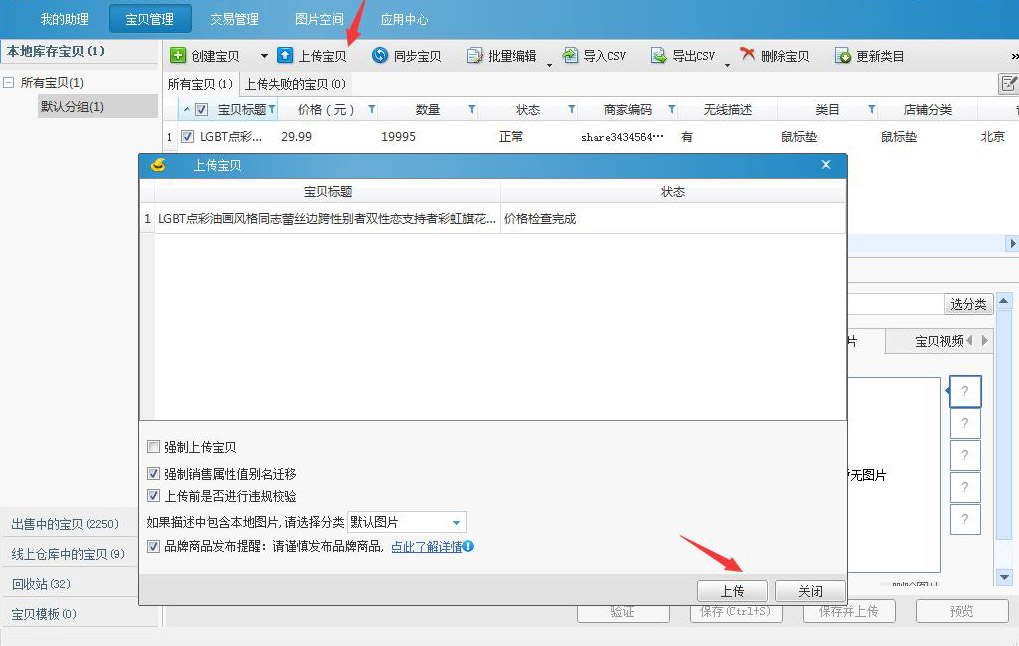Expand the 创建宝贝 dropdown arrow
This screenshot has height=646, width=1019.
(x=264, y=56)
